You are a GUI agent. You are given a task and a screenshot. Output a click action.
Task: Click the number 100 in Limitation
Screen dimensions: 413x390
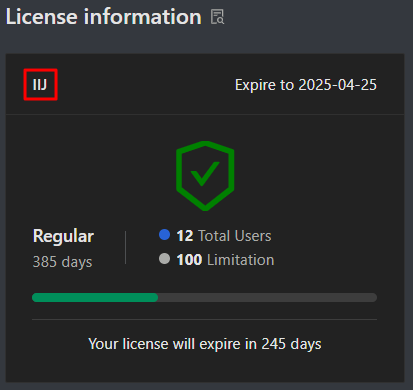[x=189, y=260]
